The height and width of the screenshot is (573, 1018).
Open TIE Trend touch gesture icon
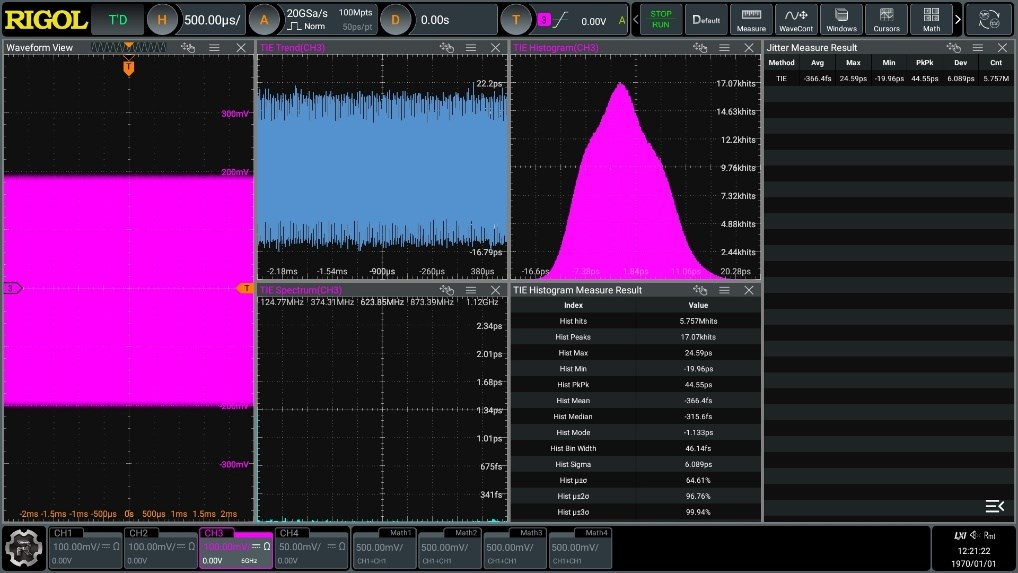point(446,47)
